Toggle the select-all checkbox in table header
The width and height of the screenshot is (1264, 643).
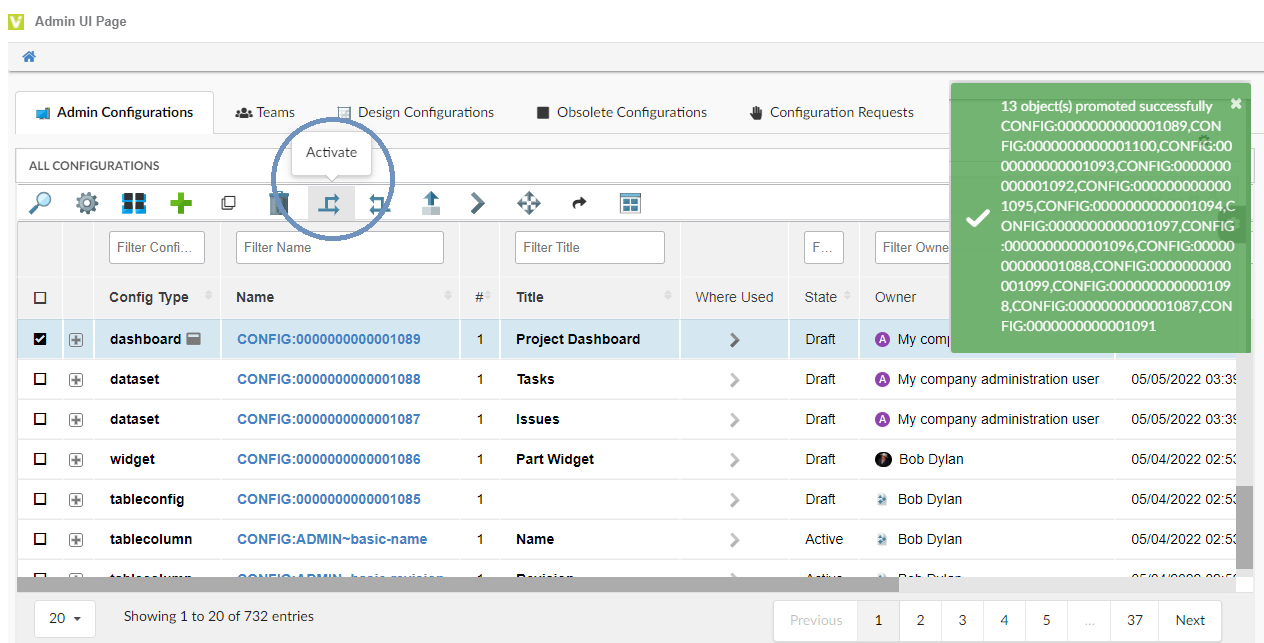pyautogui.click(x=40, y=297)
